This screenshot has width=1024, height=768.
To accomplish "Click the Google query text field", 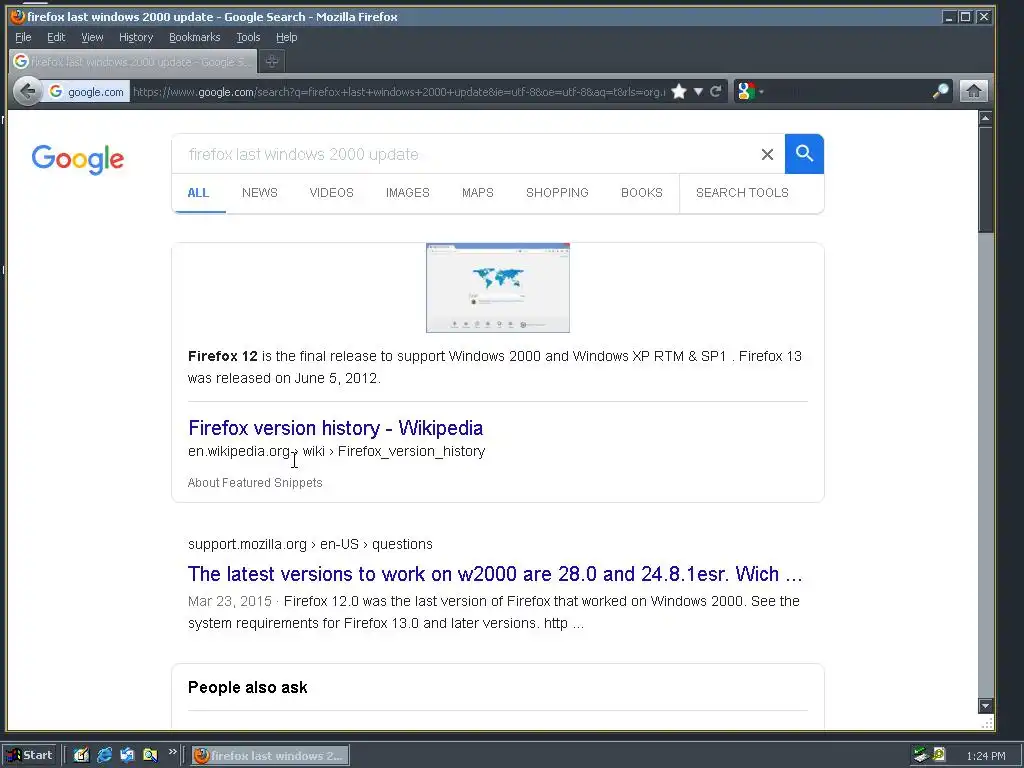I will [462, 154].
